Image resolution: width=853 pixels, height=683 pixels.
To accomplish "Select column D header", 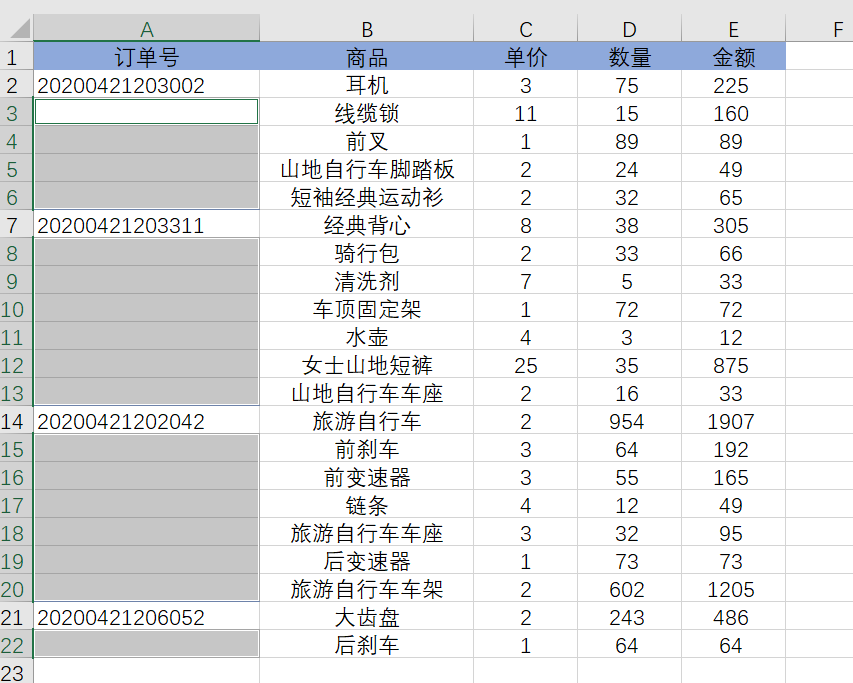I will pos(629,28).
